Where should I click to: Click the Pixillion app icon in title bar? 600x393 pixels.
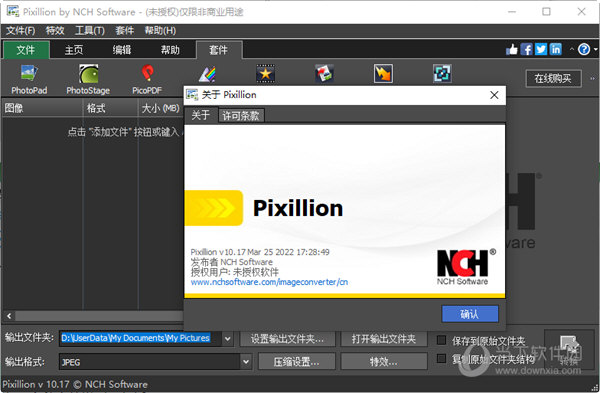click(12, 11)
